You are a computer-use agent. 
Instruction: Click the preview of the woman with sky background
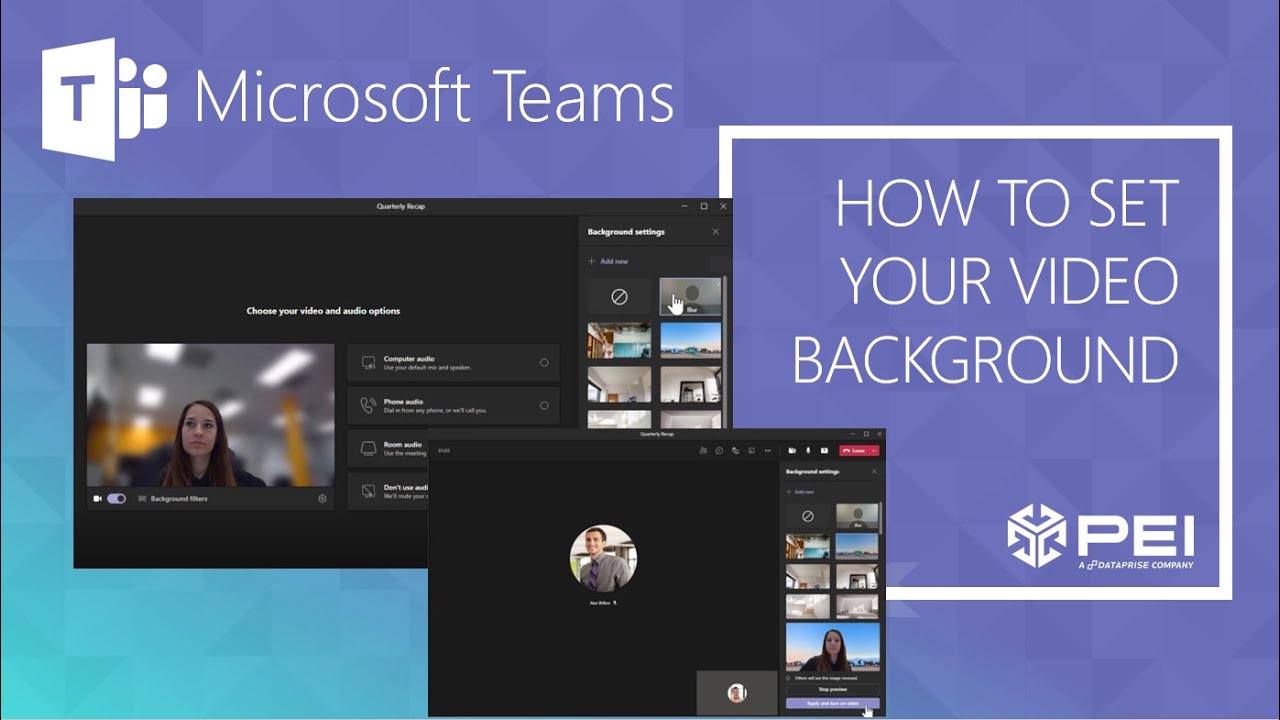point(833,647)
